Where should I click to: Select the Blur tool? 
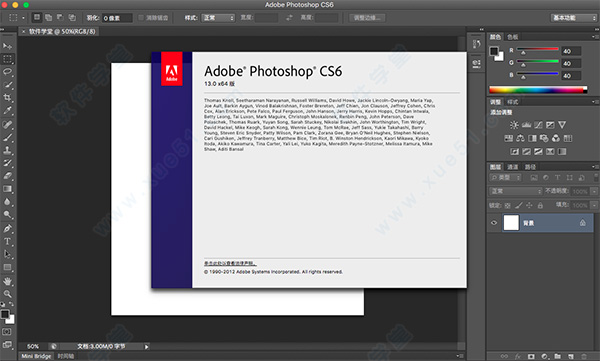tap(7, 202)
